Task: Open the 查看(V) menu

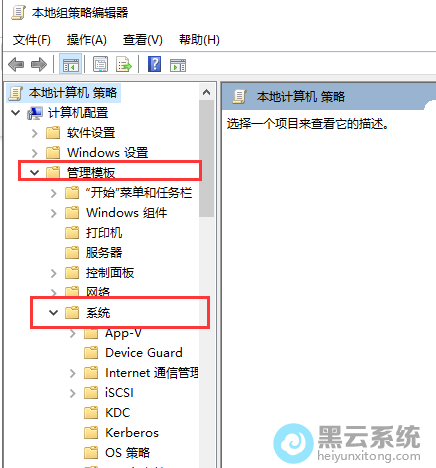Action: click(143, 40)
